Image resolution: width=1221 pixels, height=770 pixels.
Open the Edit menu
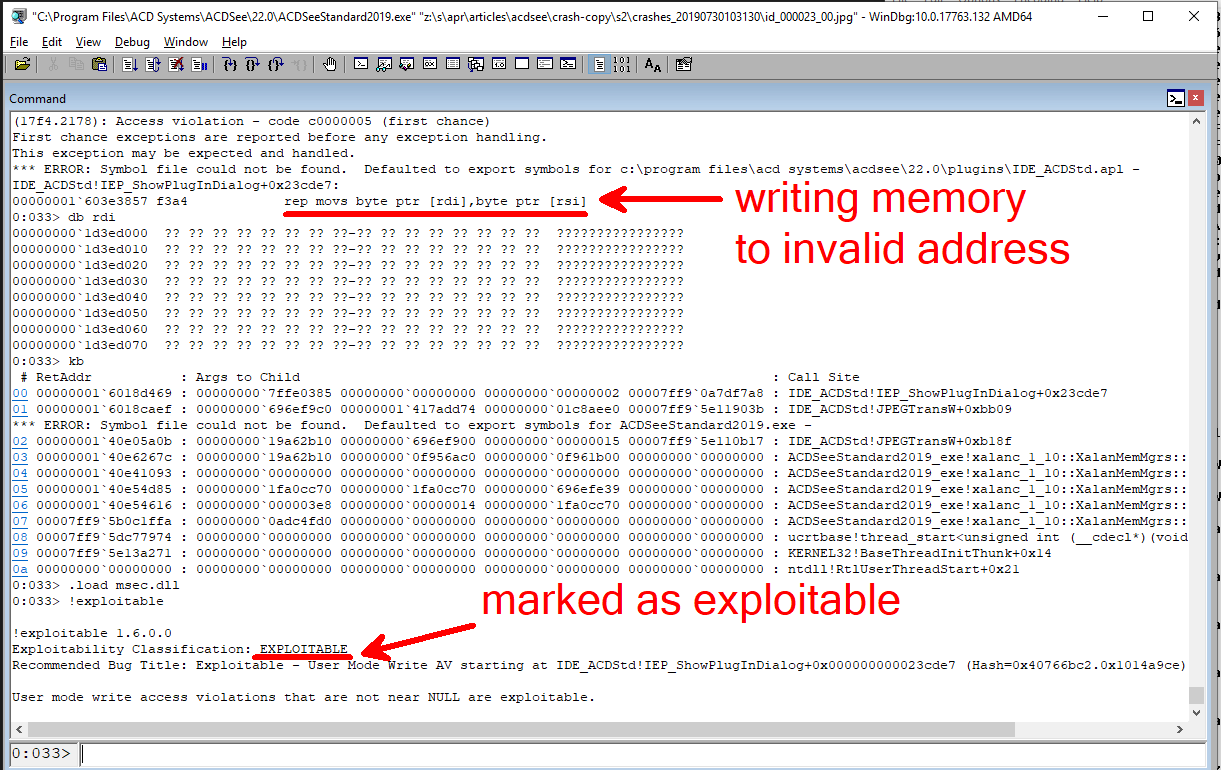tap(52, 42)
